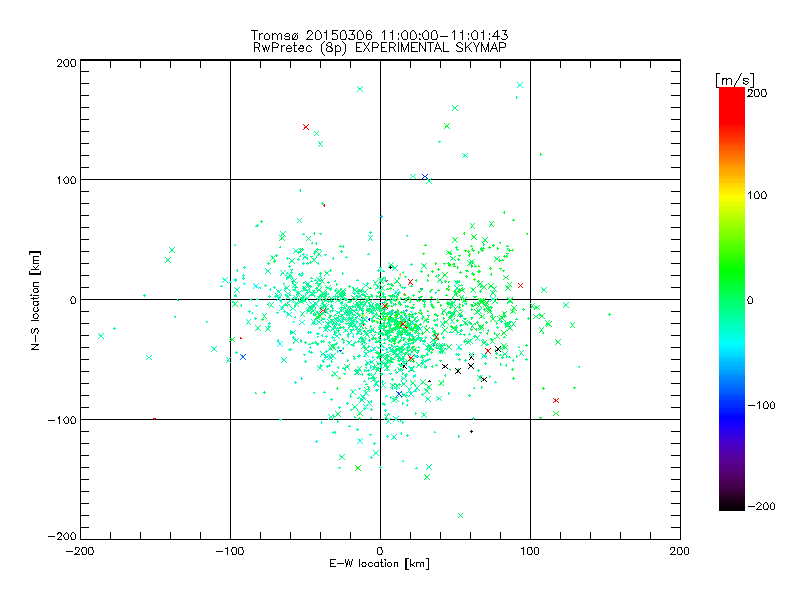Click the N-S axis tick label "100"
800x600 pixels.
[66, 180]
